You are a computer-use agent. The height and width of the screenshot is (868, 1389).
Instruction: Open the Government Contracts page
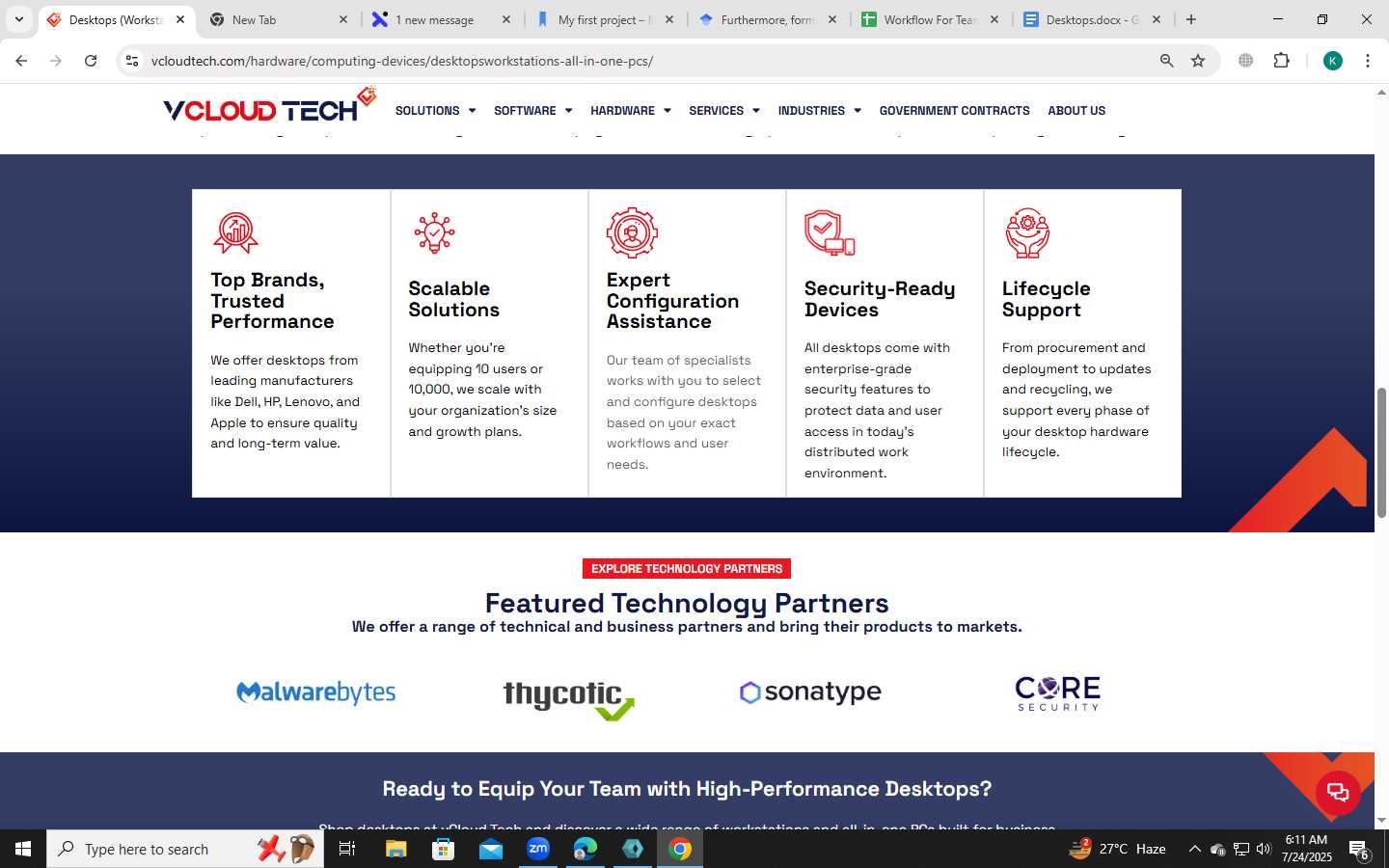click(x=954, y=111)
